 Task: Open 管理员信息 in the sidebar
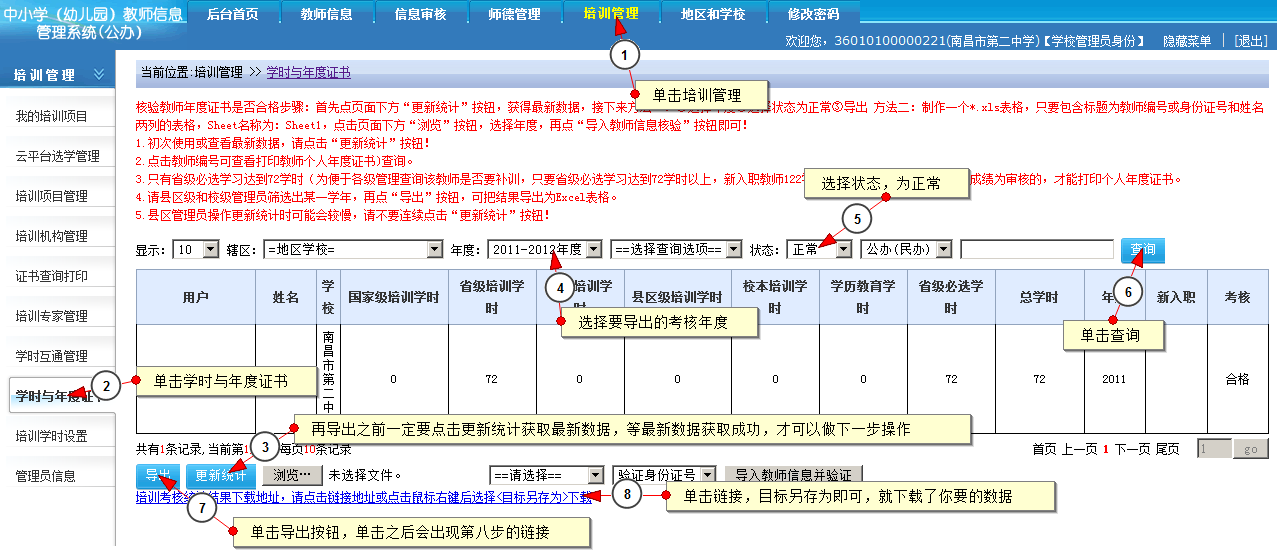45,476
